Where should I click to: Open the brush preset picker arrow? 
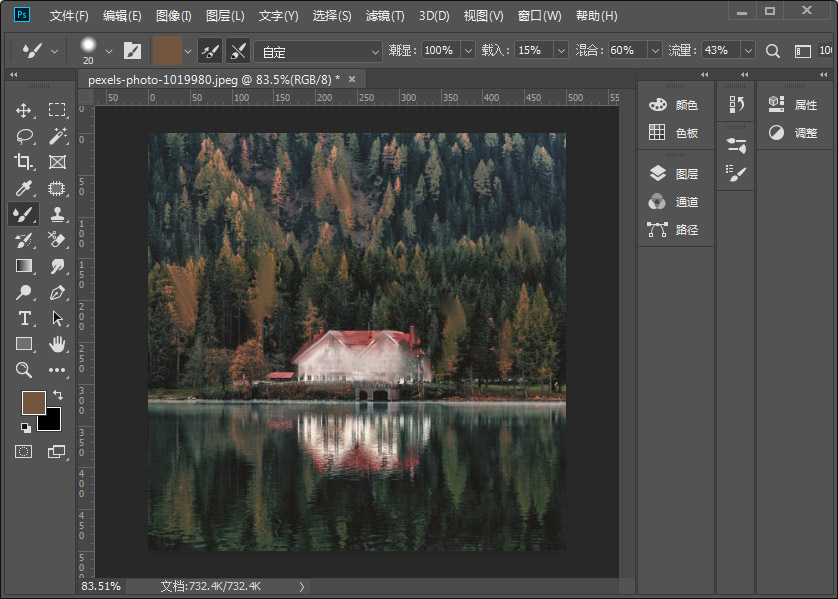click(x=108, y=51)
